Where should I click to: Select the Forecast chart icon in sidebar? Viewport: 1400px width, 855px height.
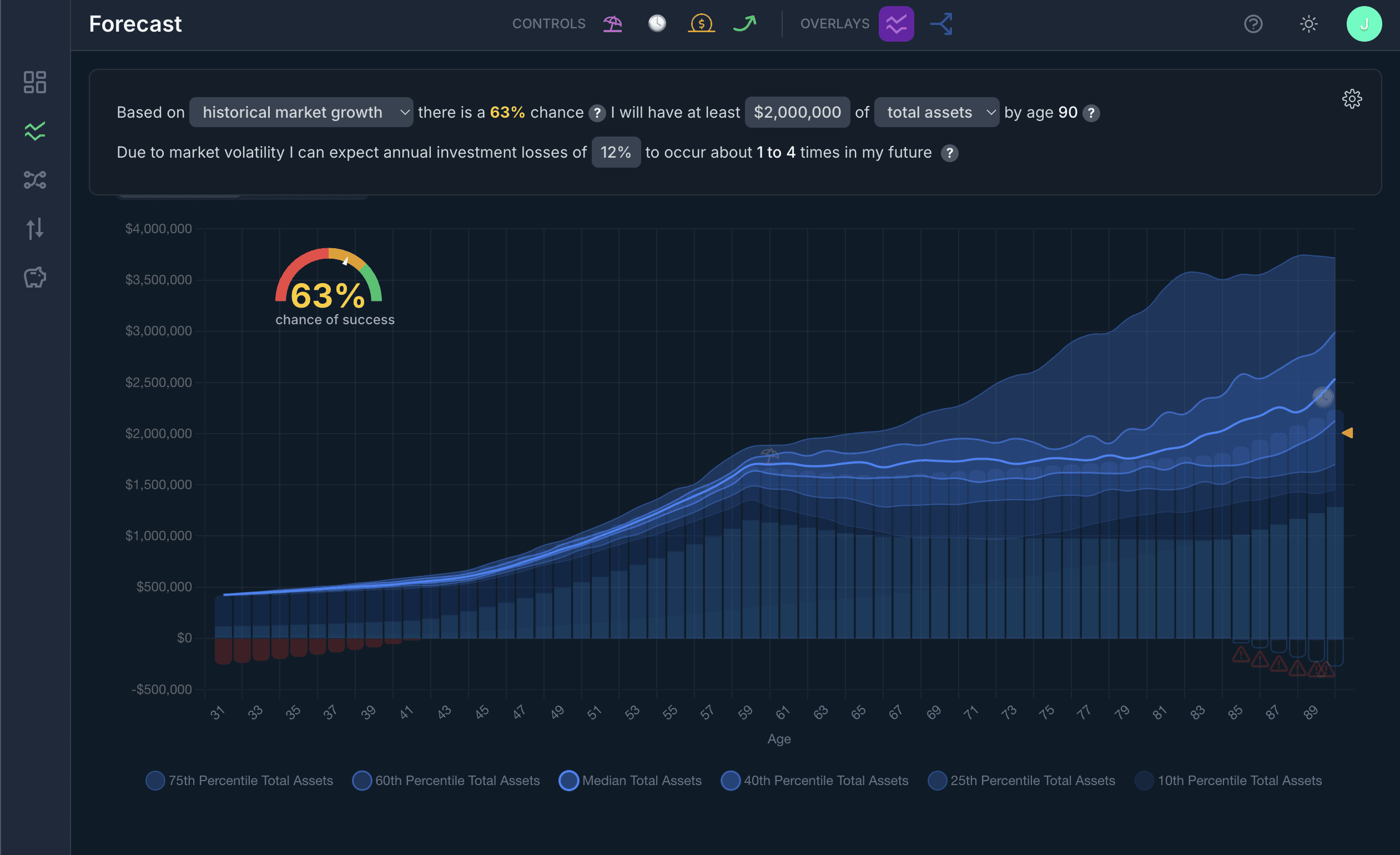pyautogui.click(x=34, y=131)
